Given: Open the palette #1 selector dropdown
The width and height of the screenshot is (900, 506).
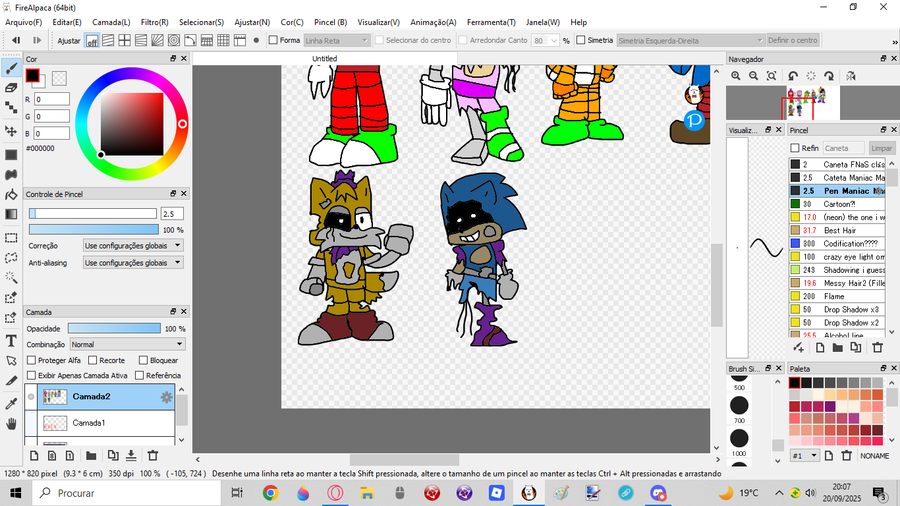Looking at the screenshot, I should (x=805, y=456).
